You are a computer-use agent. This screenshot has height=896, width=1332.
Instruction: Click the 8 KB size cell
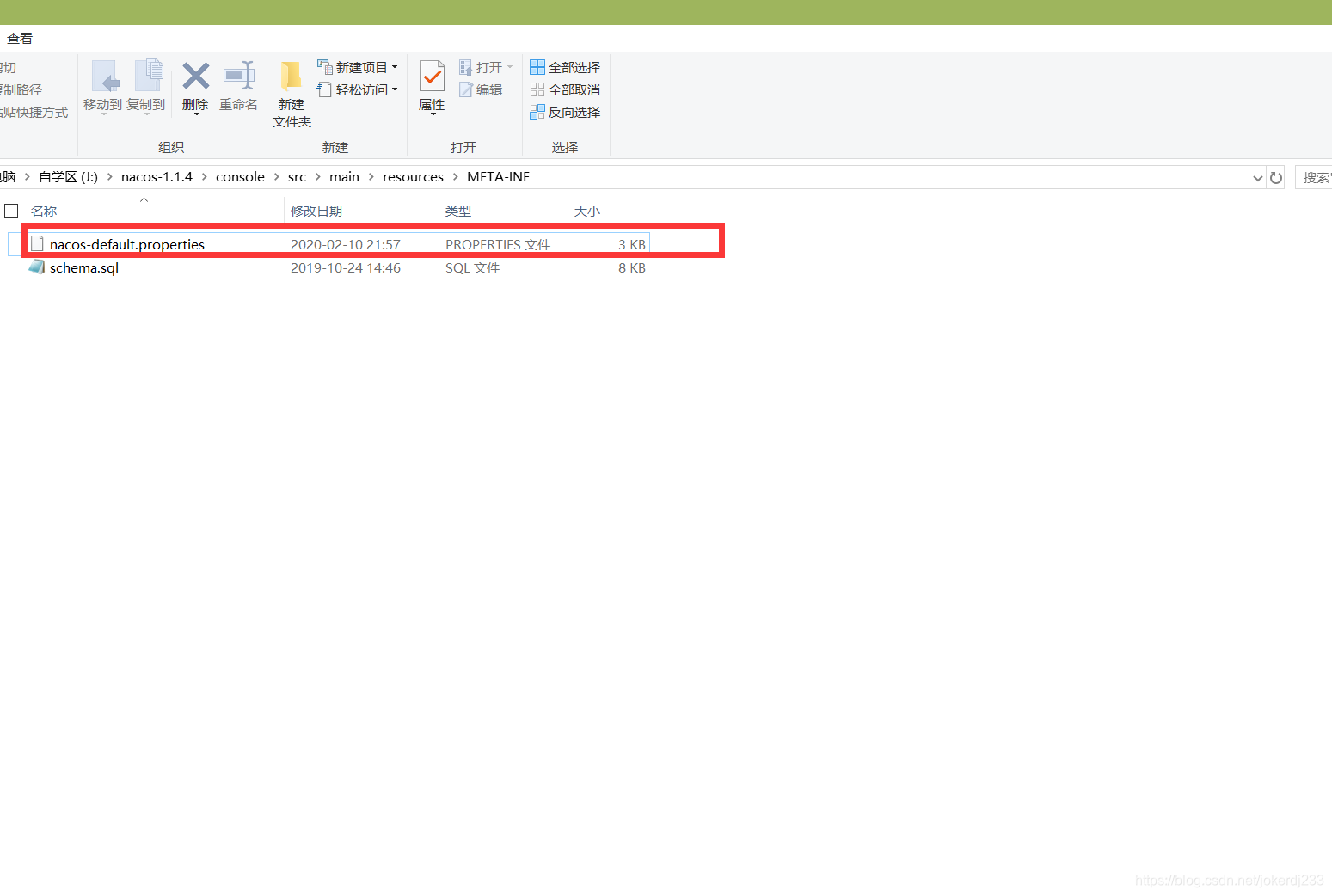click(x=632, y=267)
